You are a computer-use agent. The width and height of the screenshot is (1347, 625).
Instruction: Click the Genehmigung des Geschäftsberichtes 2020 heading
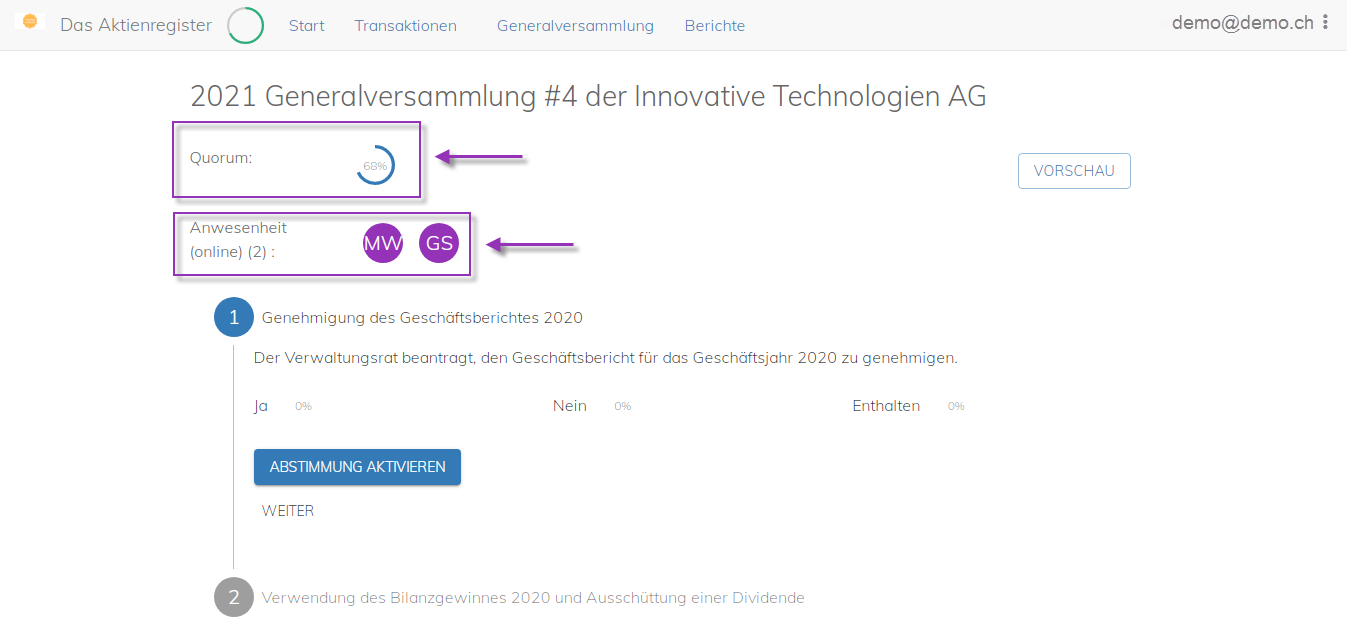coord(422,318)
